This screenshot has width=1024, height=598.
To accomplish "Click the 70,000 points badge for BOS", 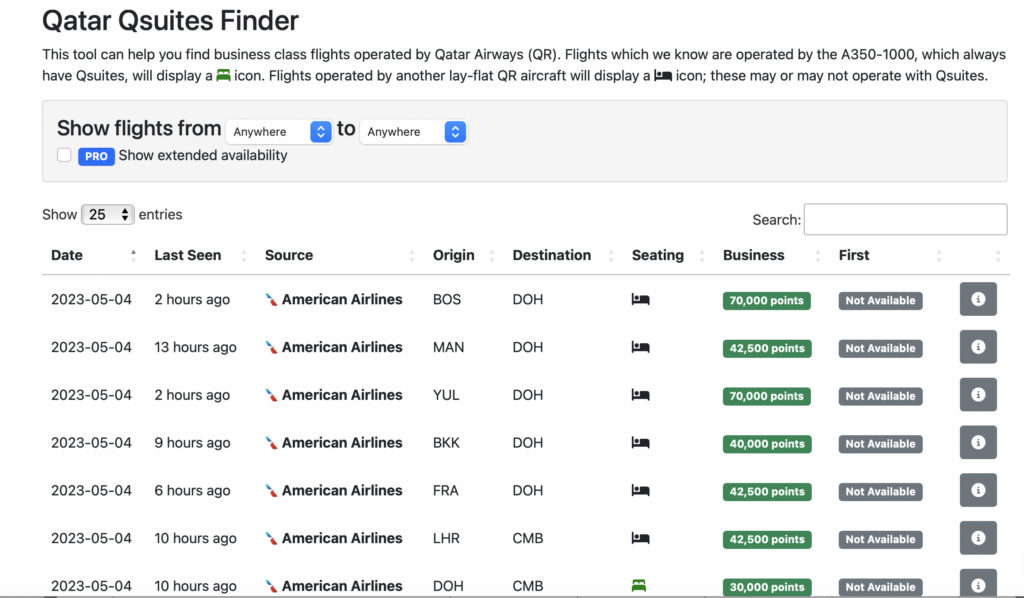I will coord(766,299).
